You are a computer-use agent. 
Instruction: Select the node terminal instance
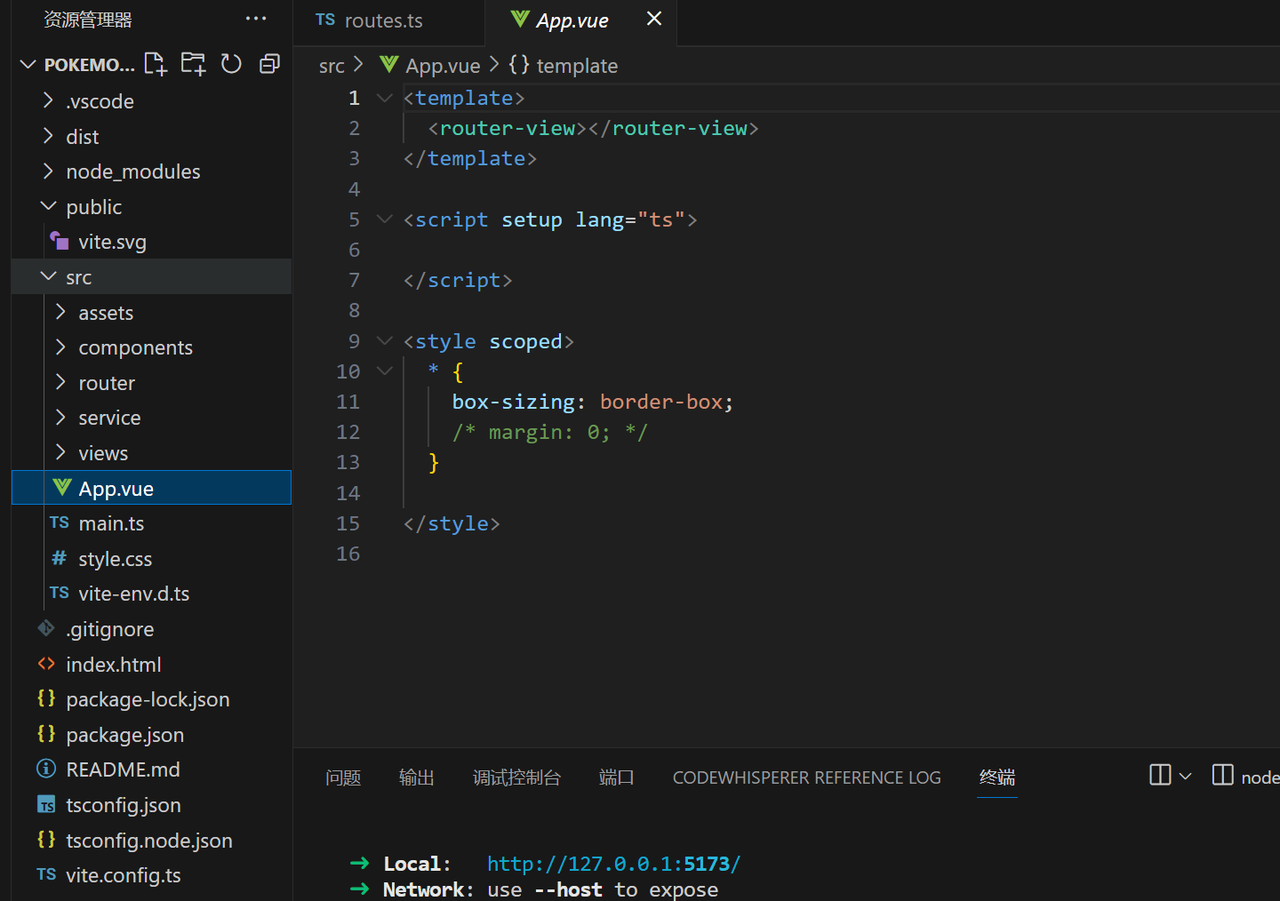point(1246,776)
